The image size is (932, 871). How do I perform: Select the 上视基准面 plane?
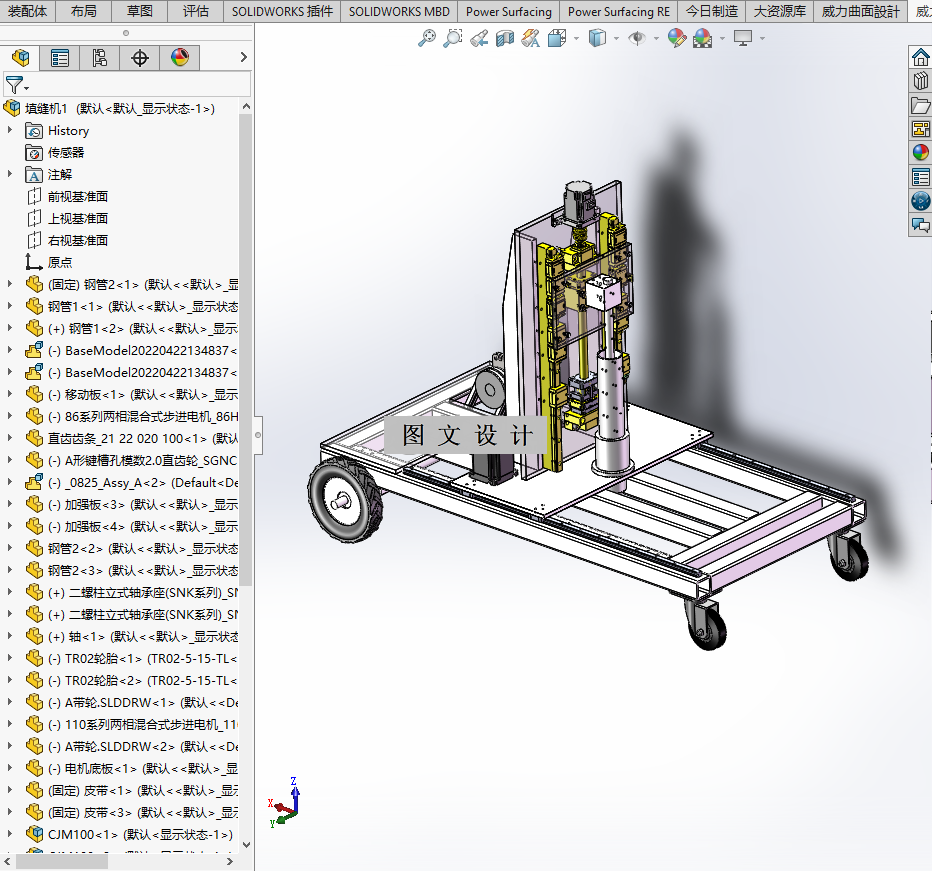78,218
